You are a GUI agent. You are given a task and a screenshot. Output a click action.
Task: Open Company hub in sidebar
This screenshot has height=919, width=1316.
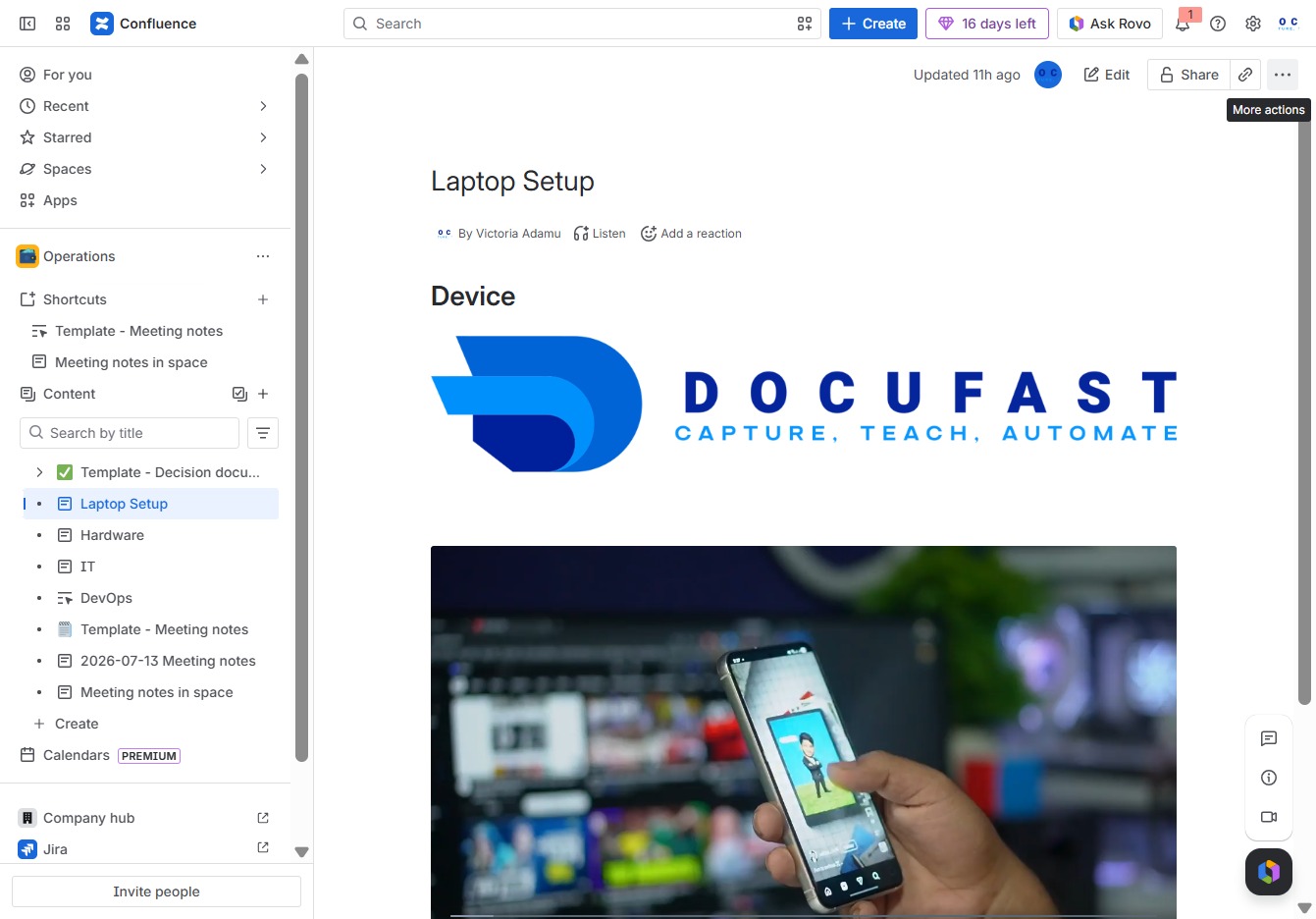88,818
